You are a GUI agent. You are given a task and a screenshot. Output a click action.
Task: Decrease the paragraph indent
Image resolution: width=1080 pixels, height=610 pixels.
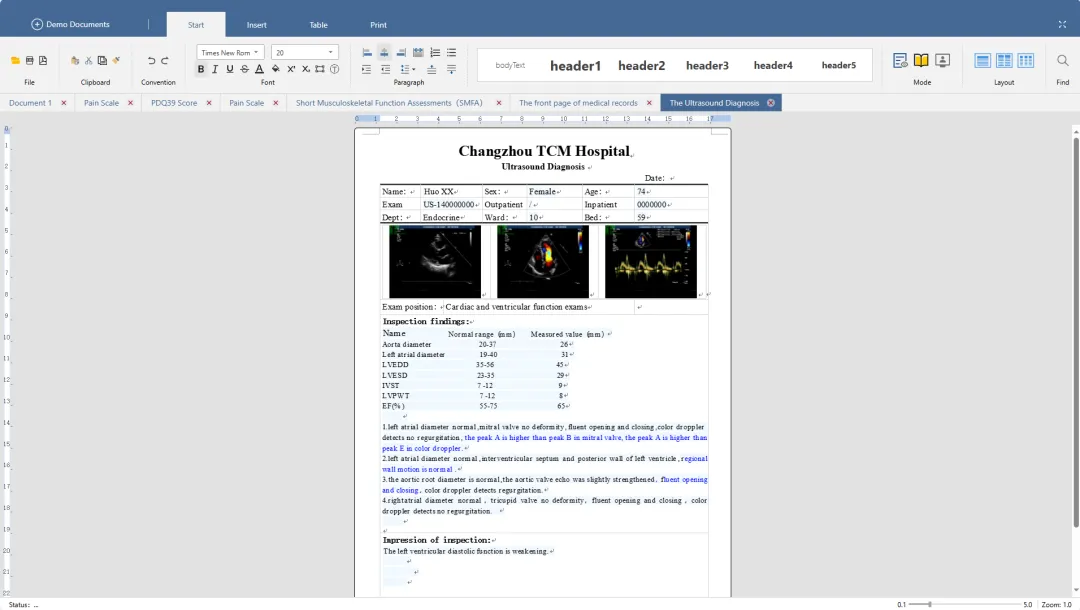pos(385,69)
